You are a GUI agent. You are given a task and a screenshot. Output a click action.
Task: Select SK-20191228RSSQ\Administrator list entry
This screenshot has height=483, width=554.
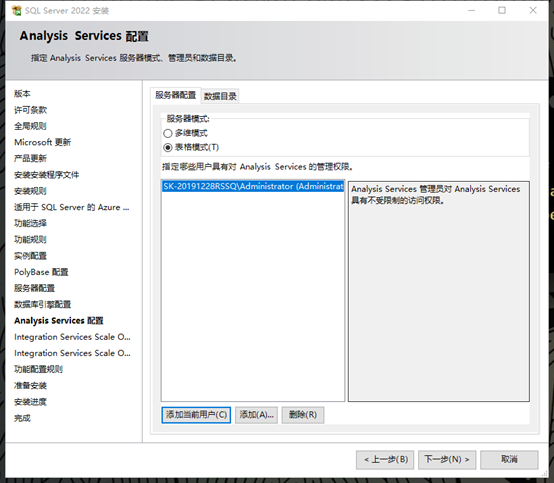[x=253, y=186]
